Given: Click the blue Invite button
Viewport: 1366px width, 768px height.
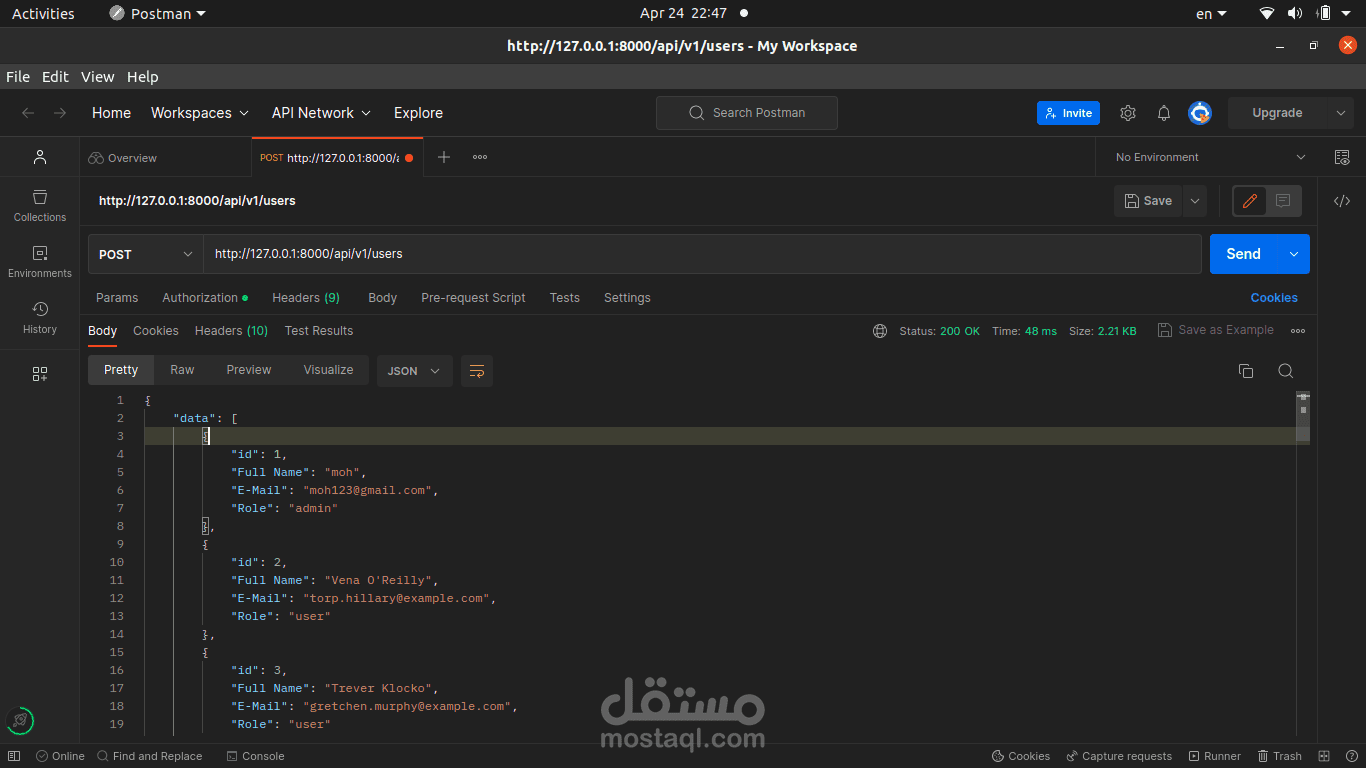Looking at the screenshot, I should [1068, 113].
